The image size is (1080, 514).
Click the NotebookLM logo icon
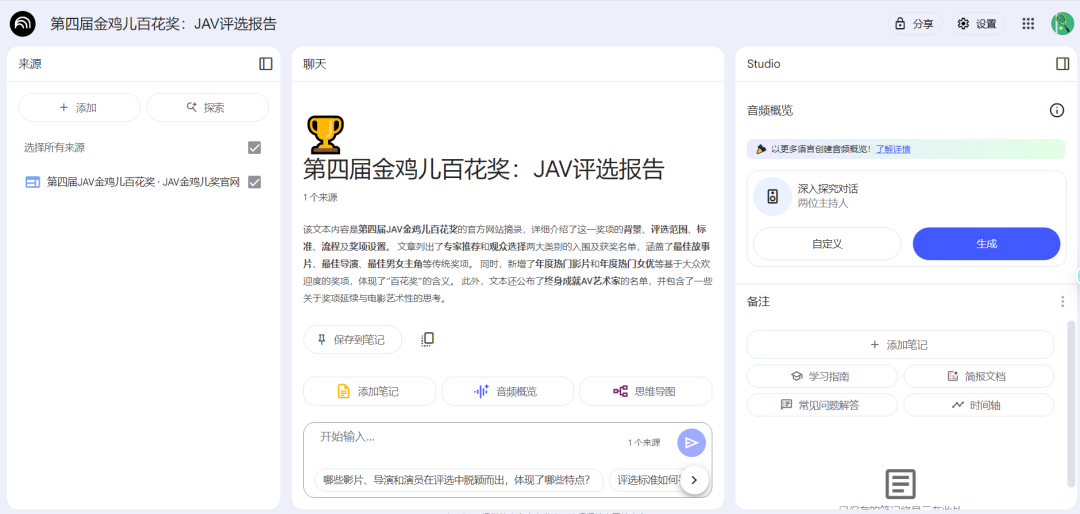click(x=23, y=23)
